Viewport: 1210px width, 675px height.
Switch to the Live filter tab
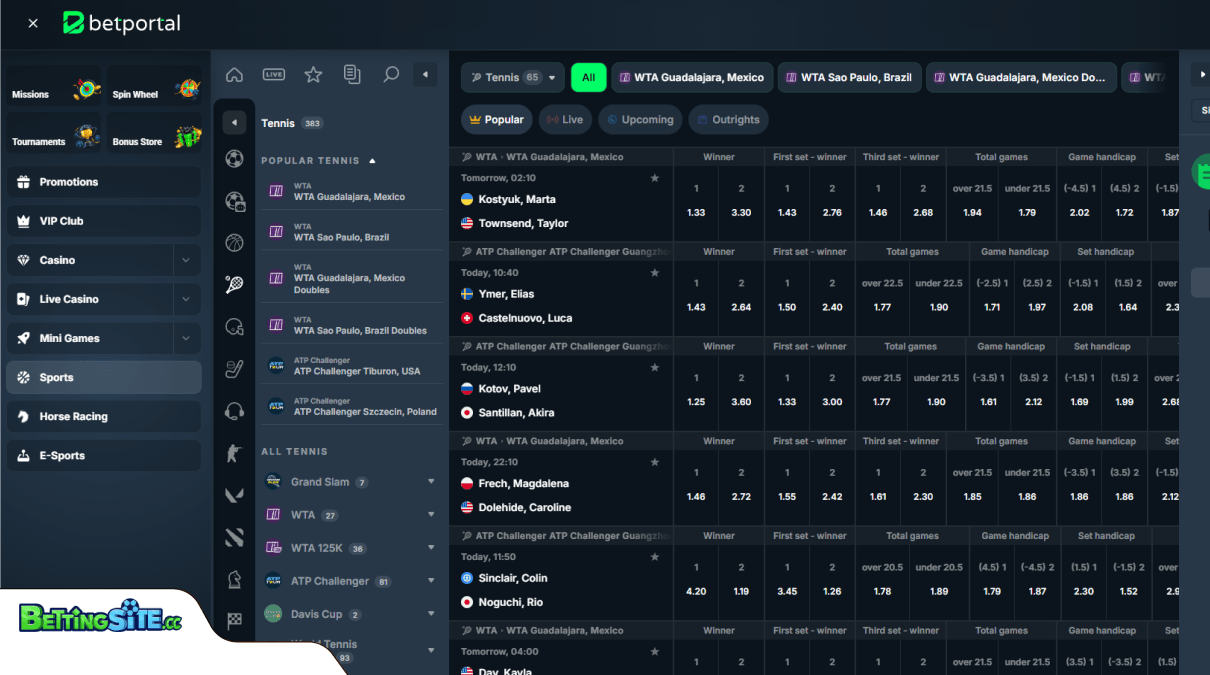click(x=565, y=120)
